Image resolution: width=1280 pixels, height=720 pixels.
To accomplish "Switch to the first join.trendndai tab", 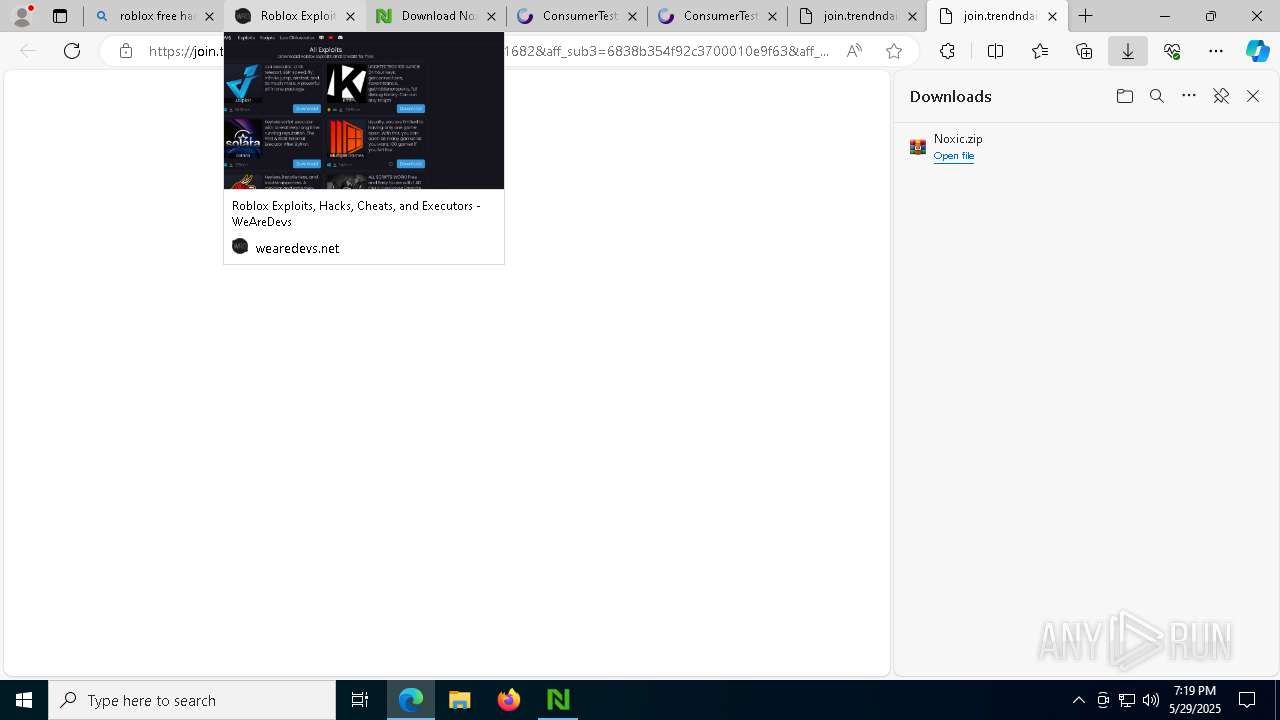I will pyautogui.click(x=858, y=16).
